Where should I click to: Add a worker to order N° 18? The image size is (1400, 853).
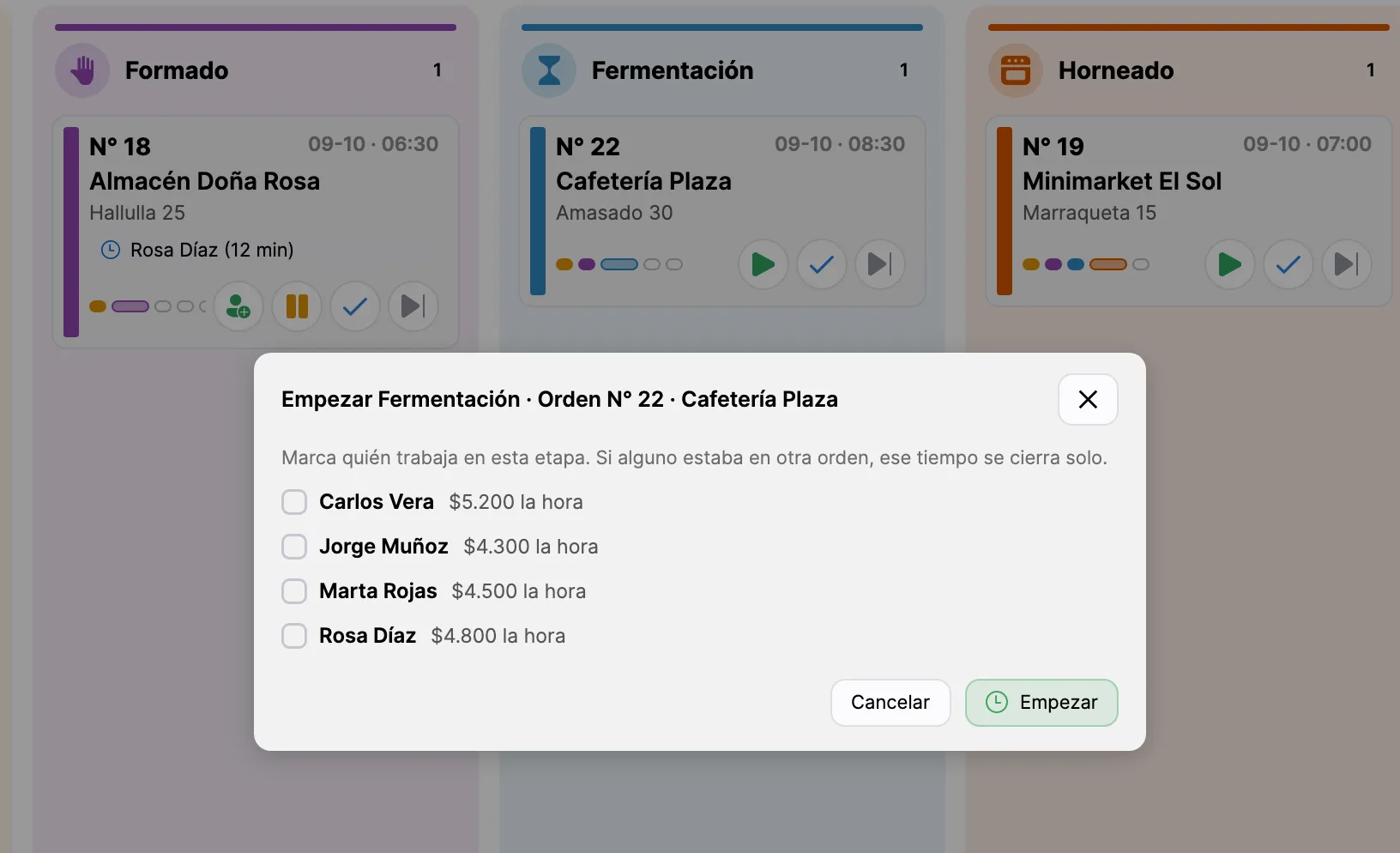[x=238, y=306]
